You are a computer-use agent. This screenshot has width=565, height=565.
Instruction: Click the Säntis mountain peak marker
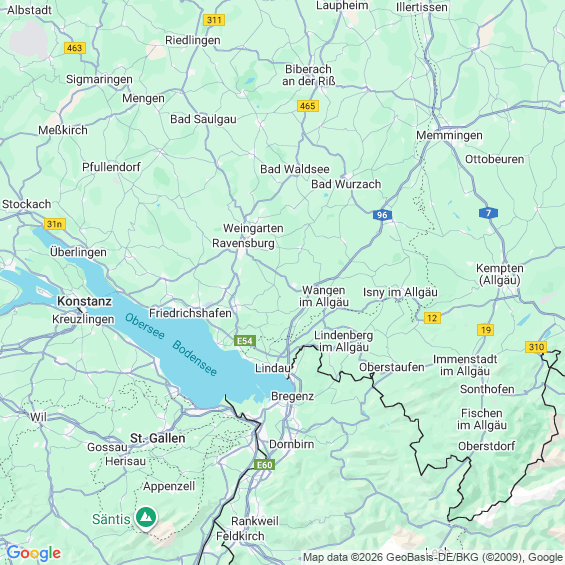tap(146, 518)
